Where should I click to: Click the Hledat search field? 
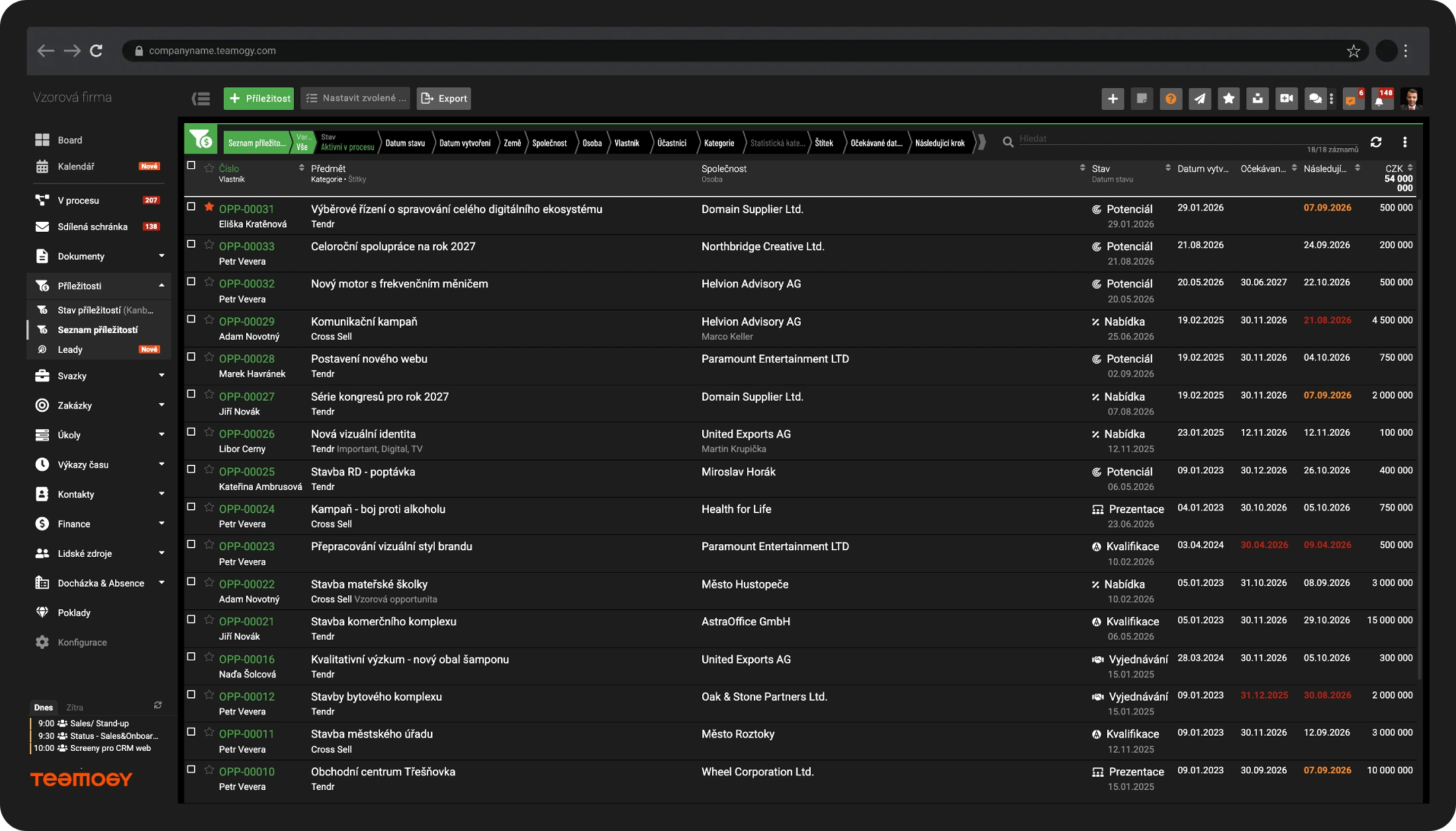pos(1188,139)
